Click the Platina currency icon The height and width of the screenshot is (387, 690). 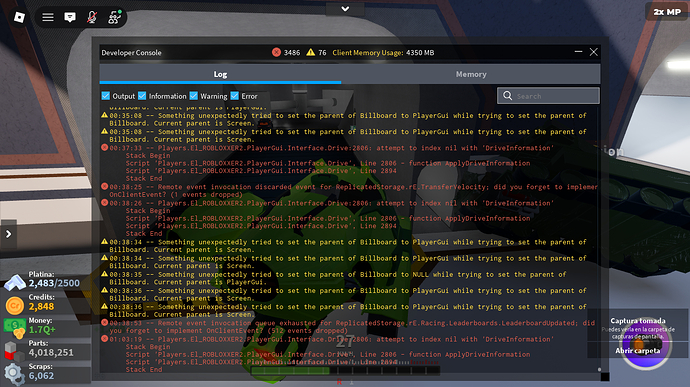15,282
